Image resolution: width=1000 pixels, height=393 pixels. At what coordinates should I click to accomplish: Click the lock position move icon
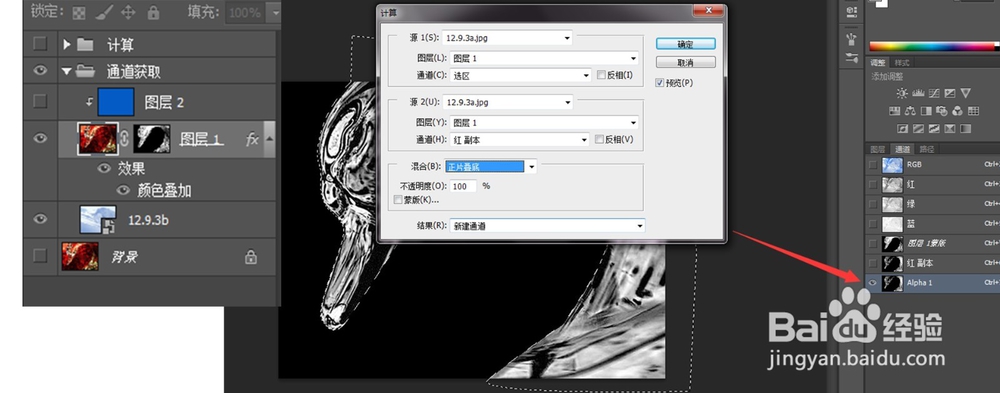click(x=128, y=12)
